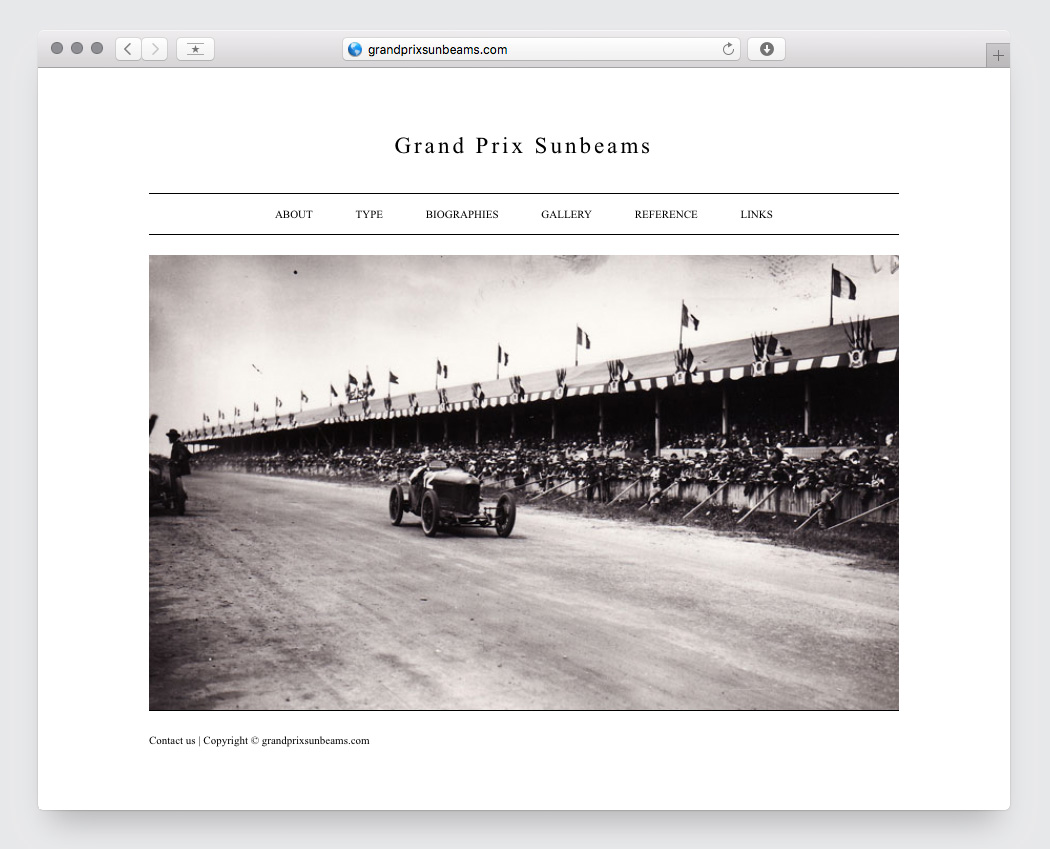1050x849 pixels.
Task: Open the ABOUT menu item
Action: pyautogui.click(x=294, y=214)
